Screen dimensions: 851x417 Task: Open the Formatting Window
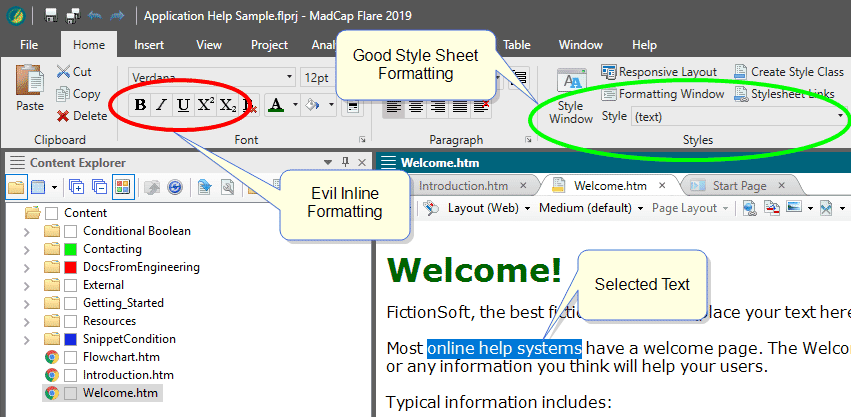tap(663, 94)
